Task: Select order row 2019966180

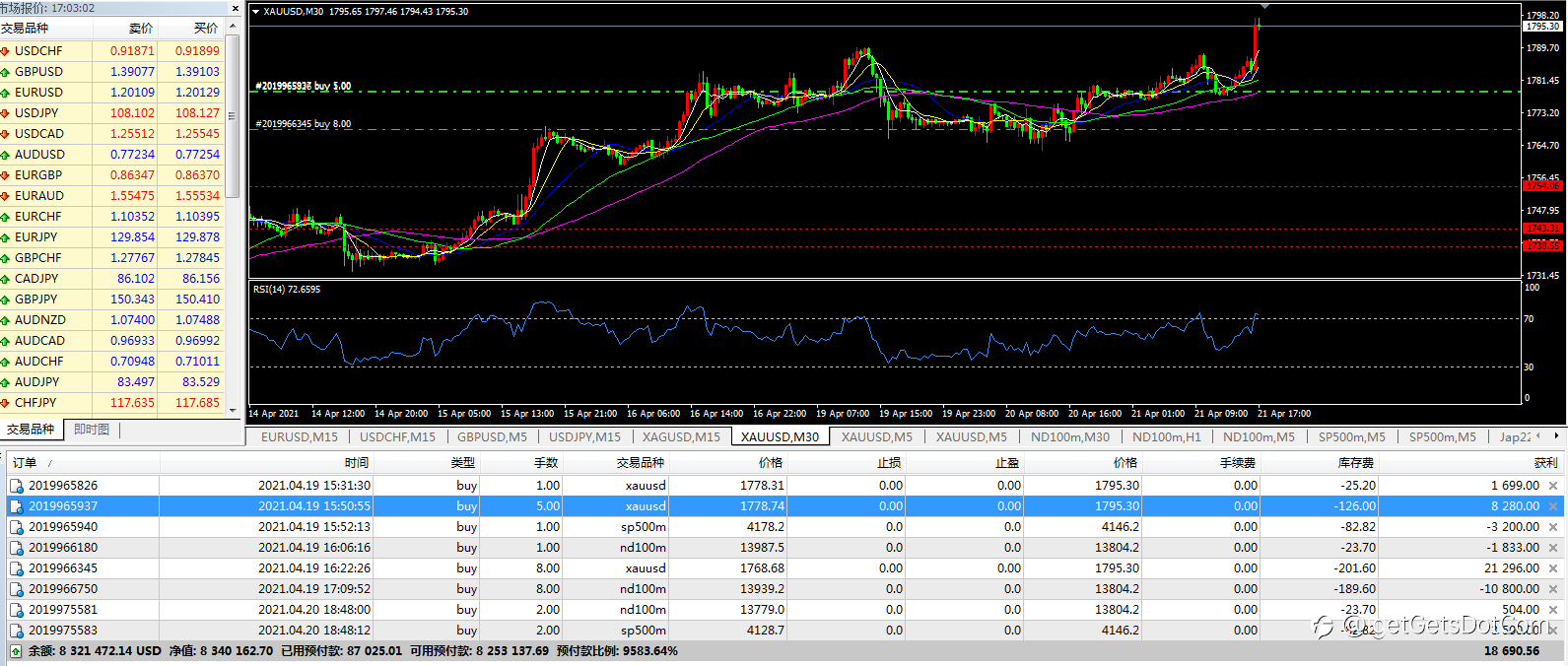Action: [63, 548]
